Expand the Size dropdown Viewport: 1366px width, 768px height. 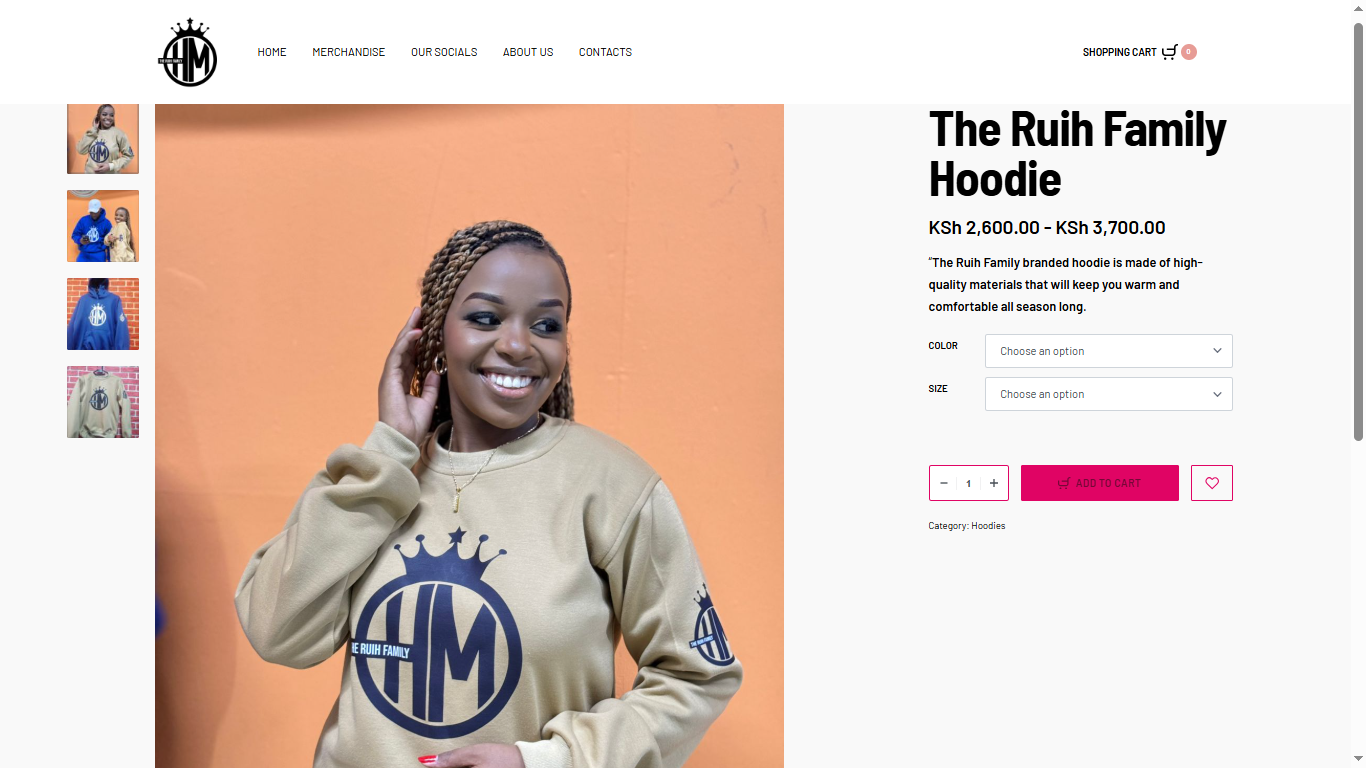point(1109,394)
